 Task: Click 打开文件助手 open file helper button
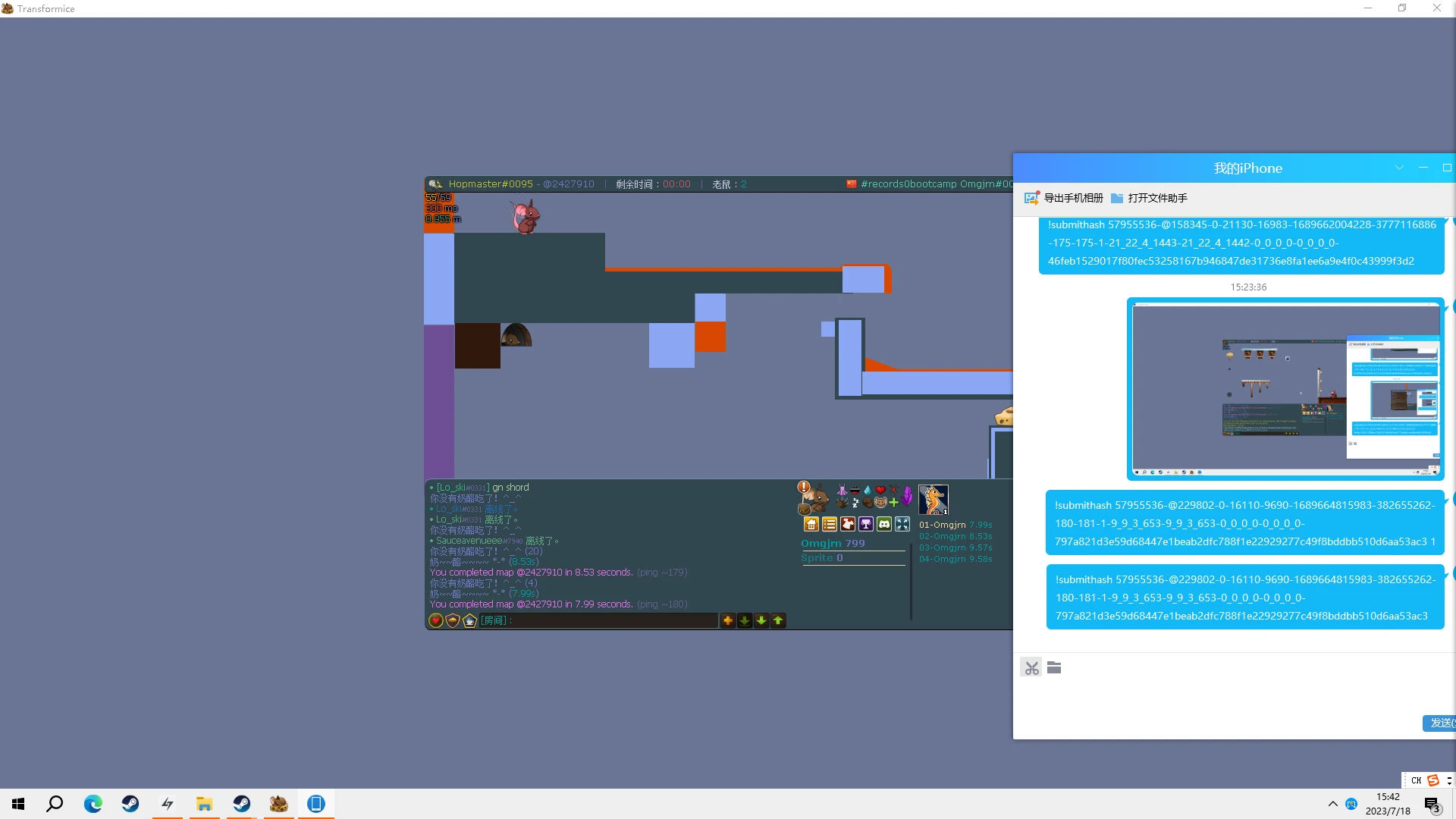pos(1150,198)
